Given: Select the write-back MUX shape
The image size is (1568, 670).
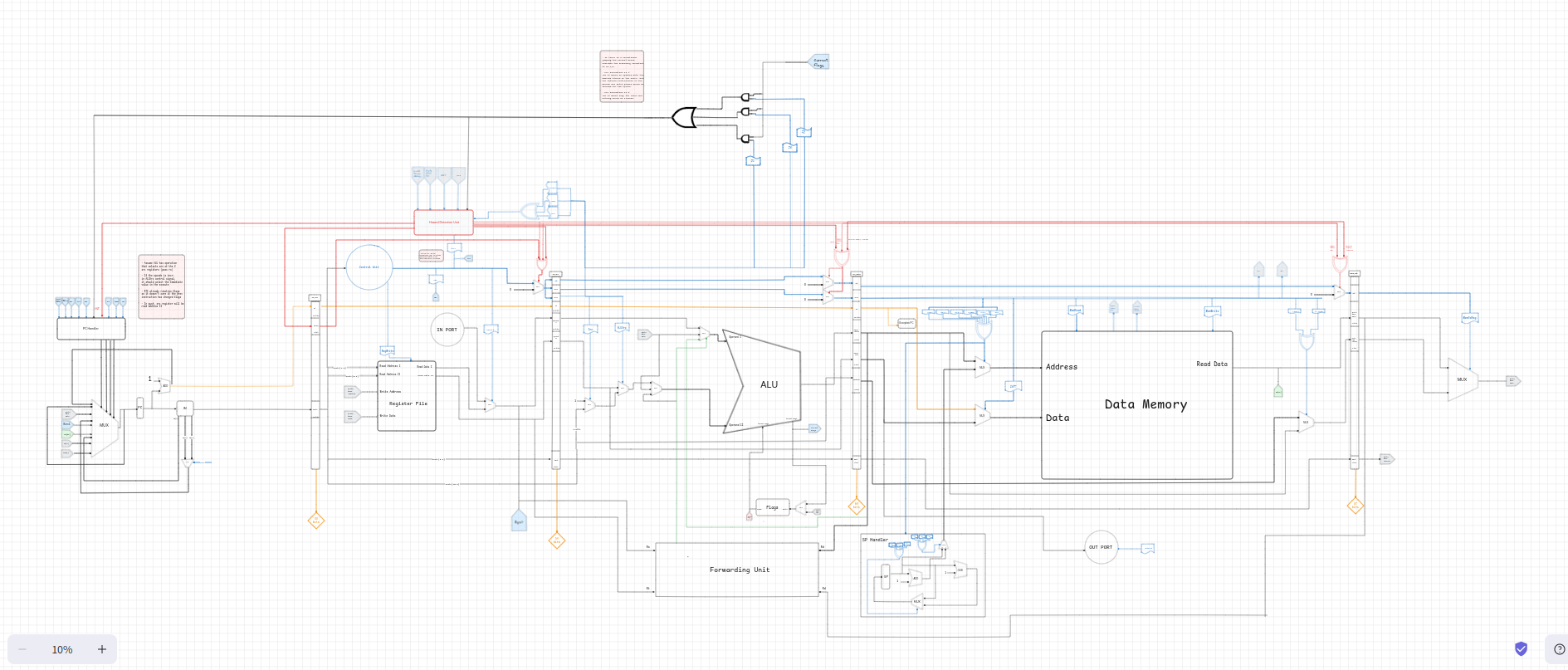Looking at the screenshot, I should (x=1463, y=379).
